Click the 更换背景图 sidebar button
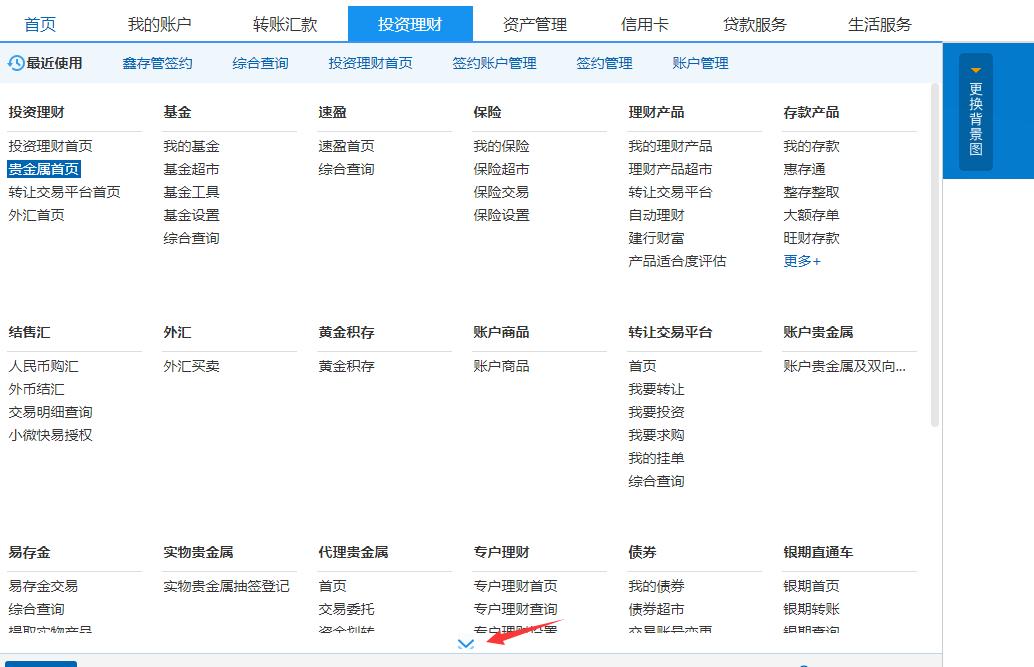The height and width of the screenshot is (667, 1034). point(972,110)
